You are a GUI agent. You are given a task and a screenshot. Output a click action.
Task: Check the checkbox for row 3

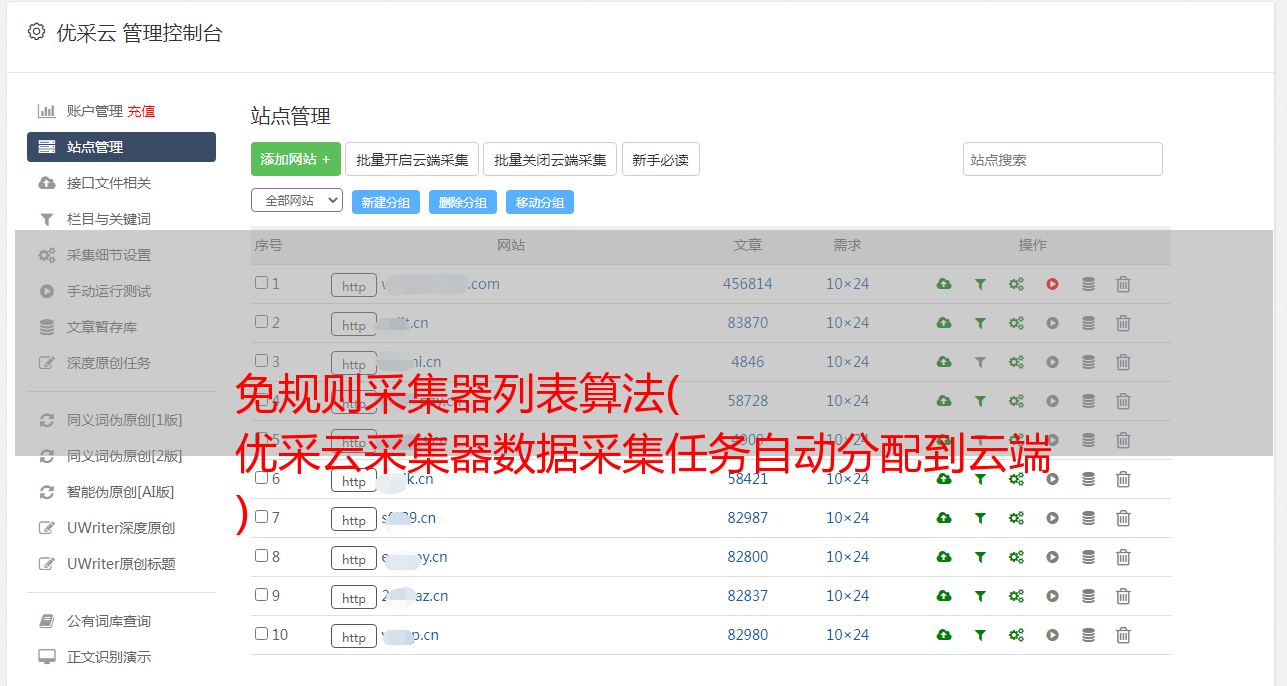261,361
